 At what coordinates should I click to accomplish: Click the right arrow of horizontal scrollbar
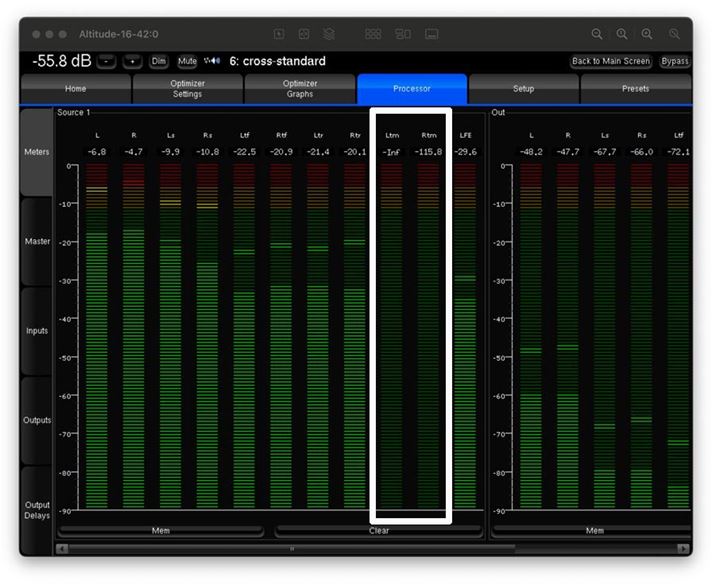pyautogui.click(x=683, y=548)
